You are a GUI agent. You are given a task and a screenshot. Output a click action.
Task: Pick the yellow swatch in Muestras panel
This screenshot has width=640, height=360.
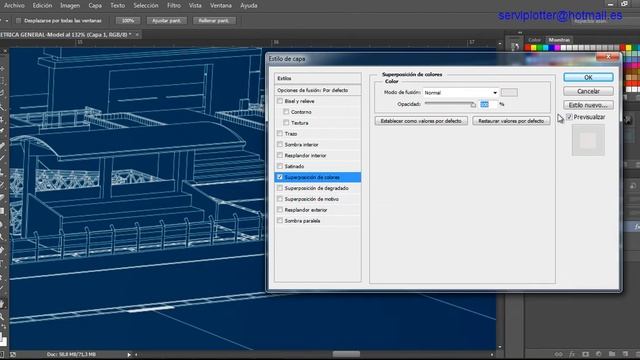click(533, 48)
